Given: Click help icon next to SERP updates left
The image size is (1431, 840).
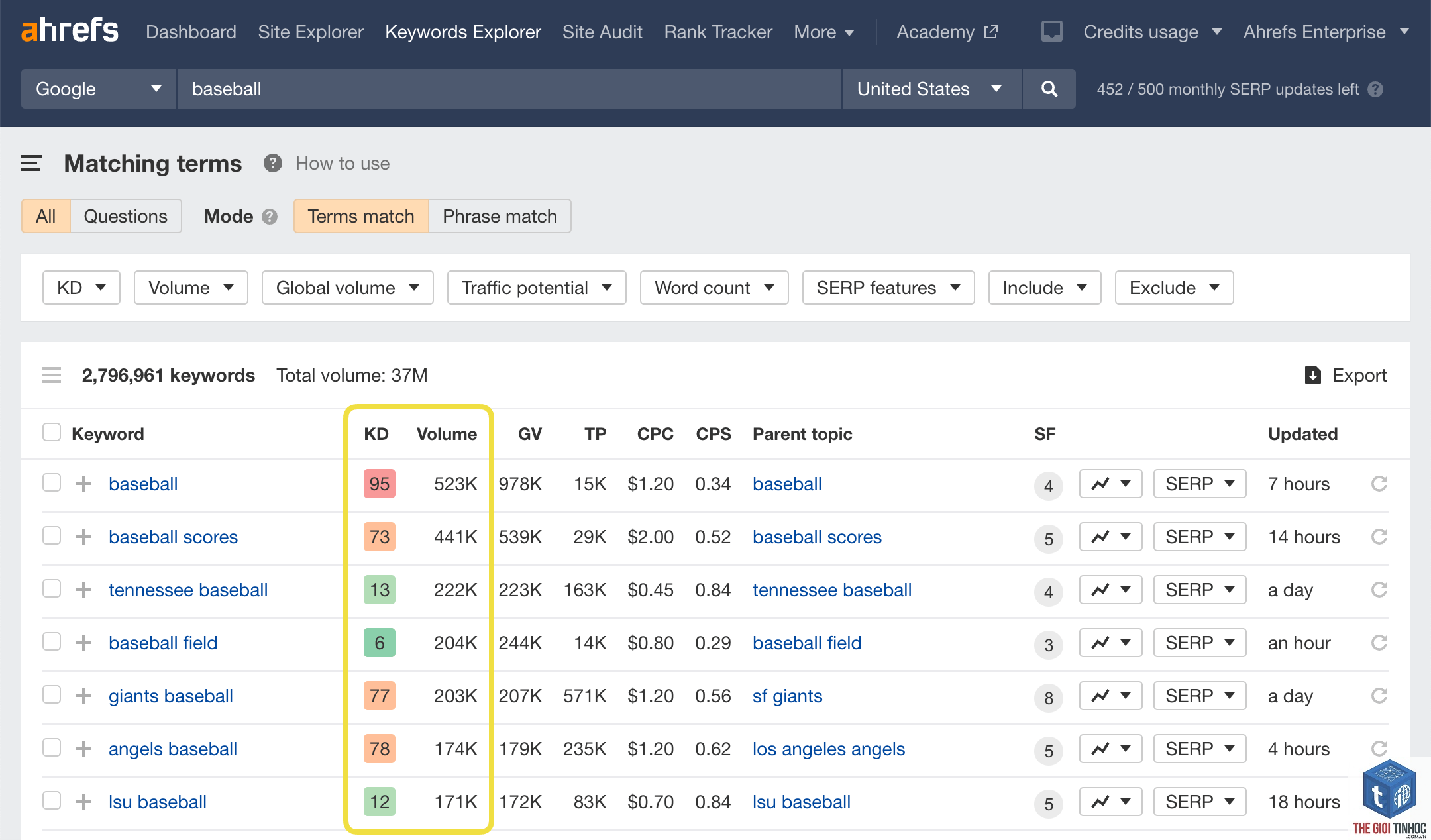Looking at the screenshot, I should (x=1375, y=89).
